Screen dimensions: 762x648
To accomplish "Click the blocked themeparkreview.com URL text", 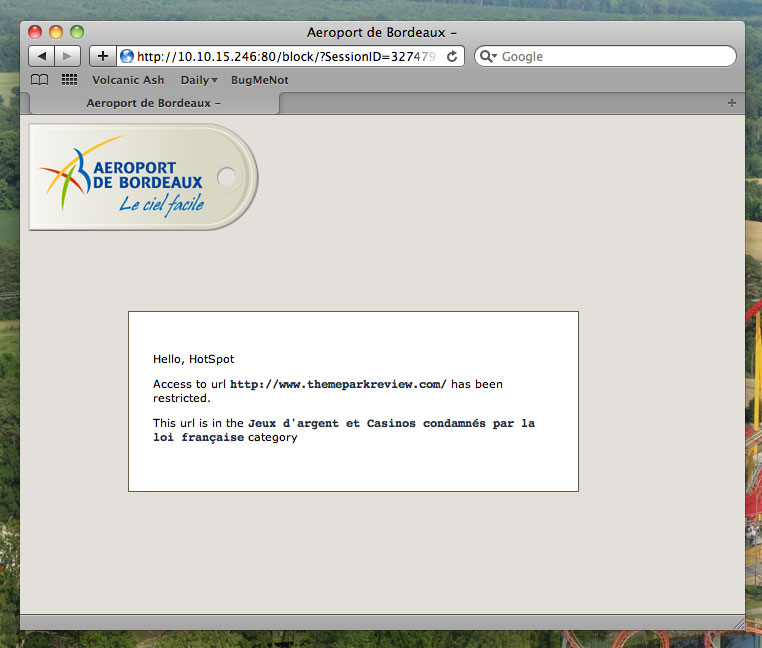I will click(338, 385).
